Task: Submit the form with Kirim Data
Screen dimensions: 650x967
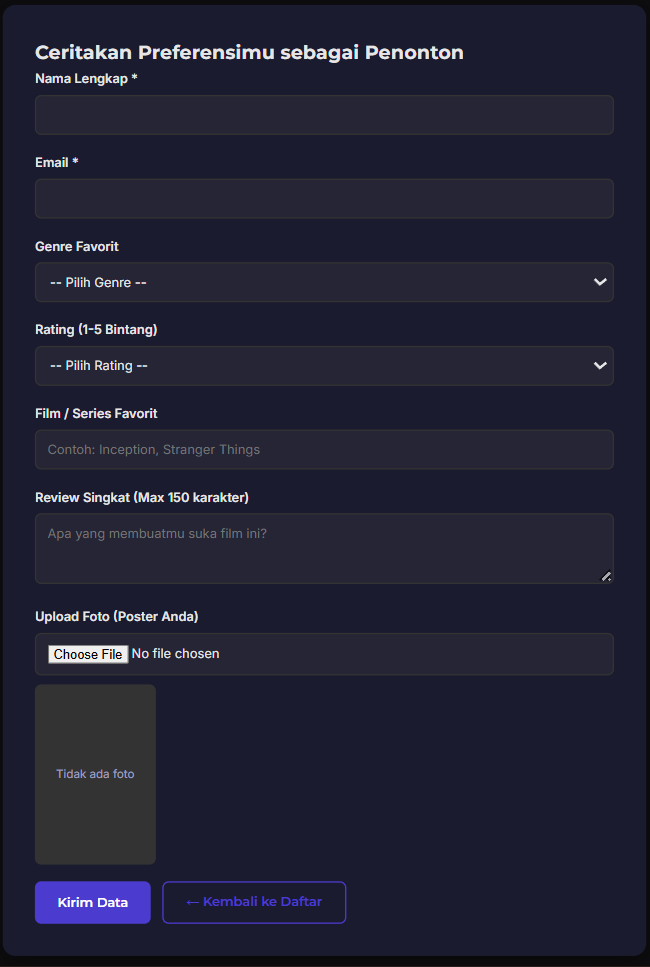Action: click(x=93, y=902)
